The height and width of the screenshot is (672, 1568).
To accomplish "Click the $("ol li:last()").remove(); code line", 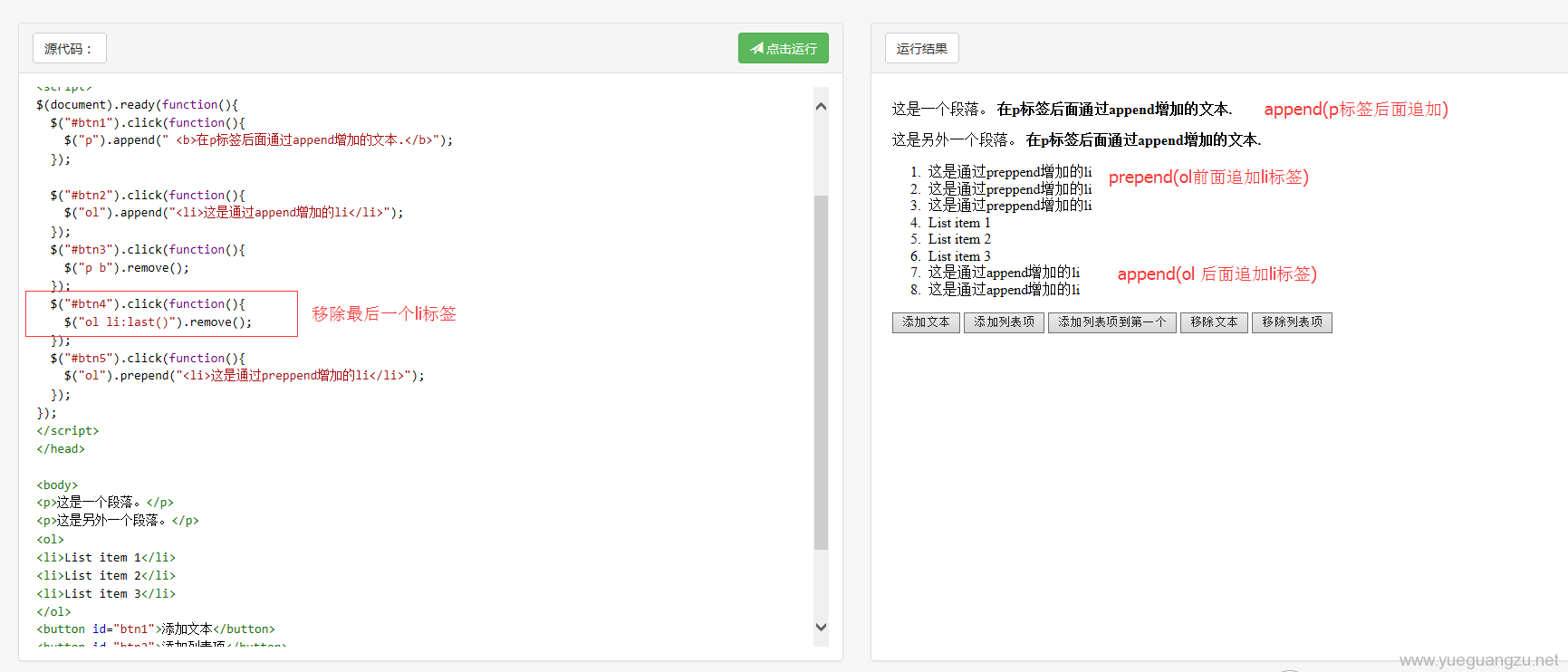I will (159, 322).
